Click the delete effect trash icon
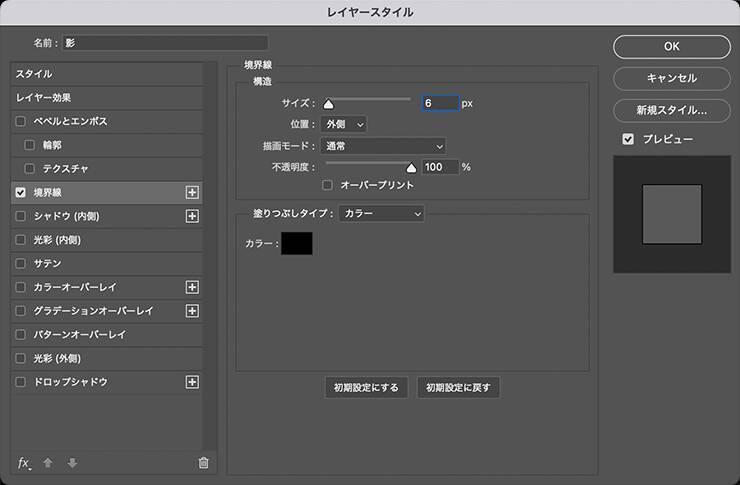Viewport: 740px width, 485px height. tap(204, 463)
